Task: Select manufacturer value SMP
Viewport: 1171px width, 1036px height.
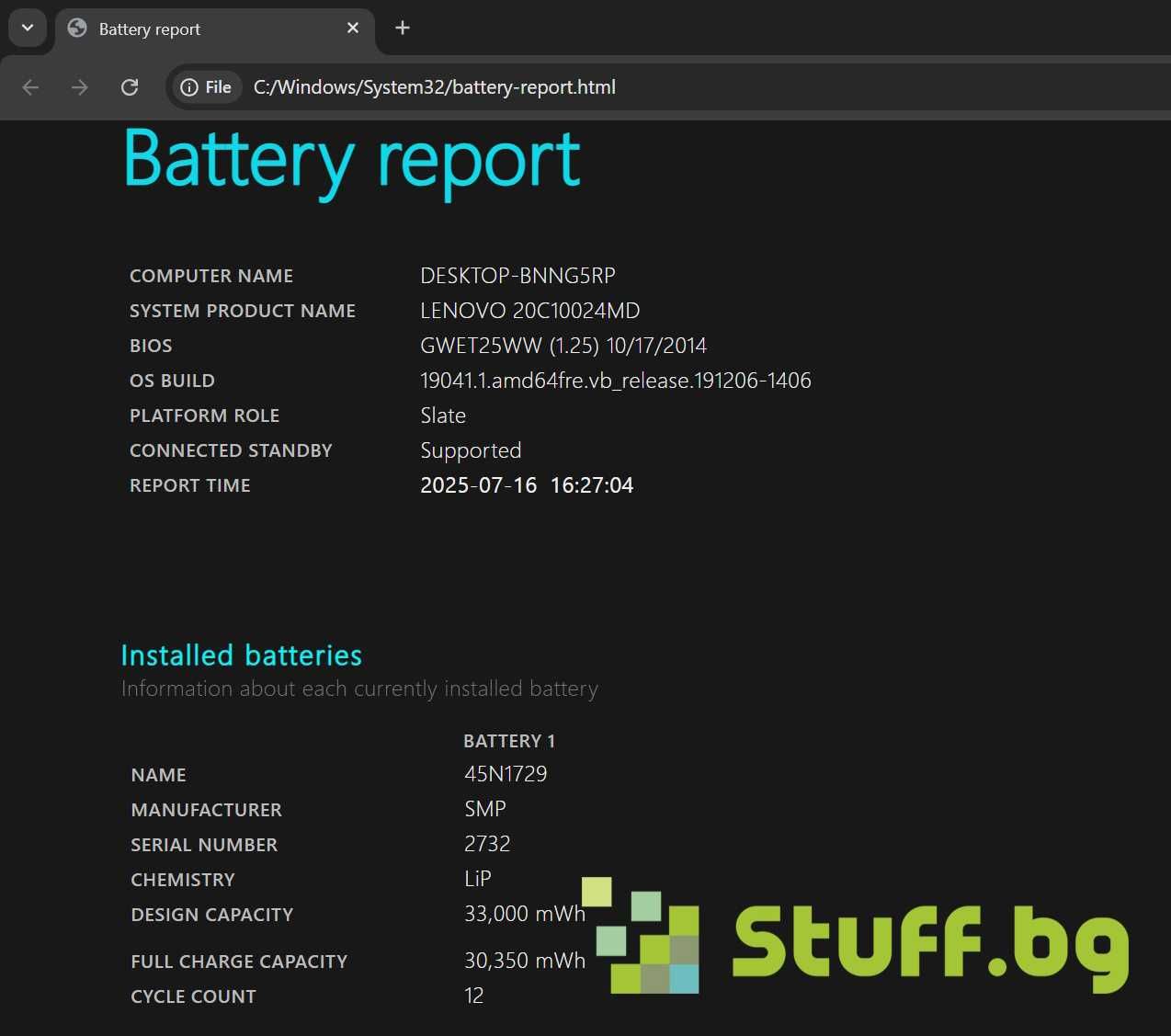Action: tap(485, 809)
